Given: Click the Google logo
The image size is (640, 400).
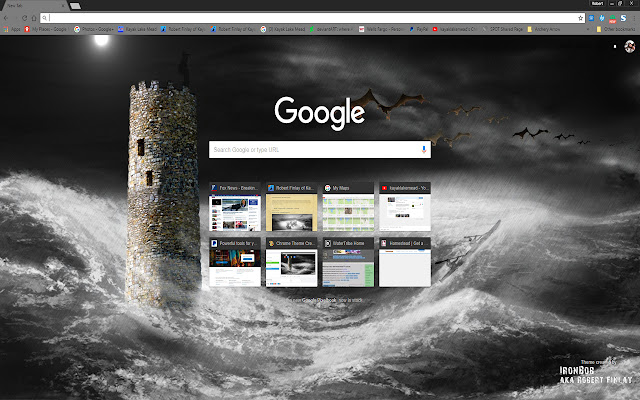Looking at the screenshot, I should pyautogui.click(x=320, y=113).
